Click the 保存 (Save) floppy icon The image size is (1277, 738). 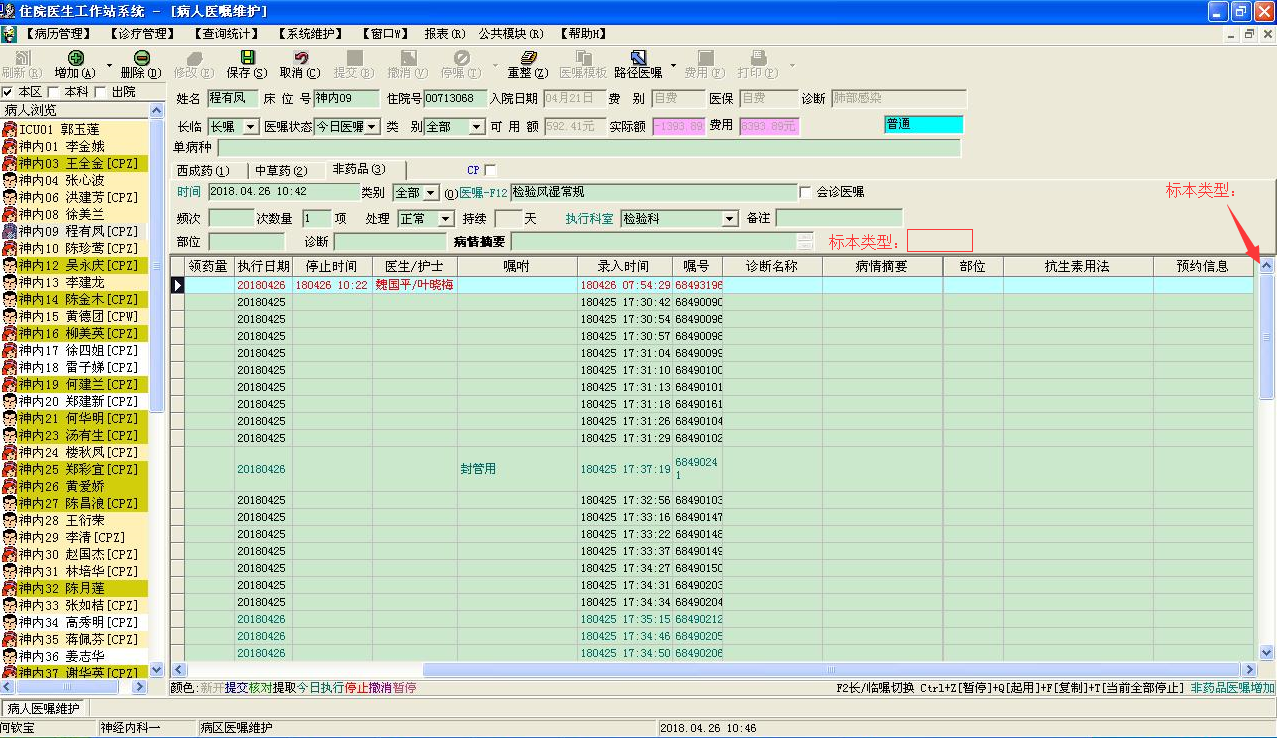[x=246, y=59]
